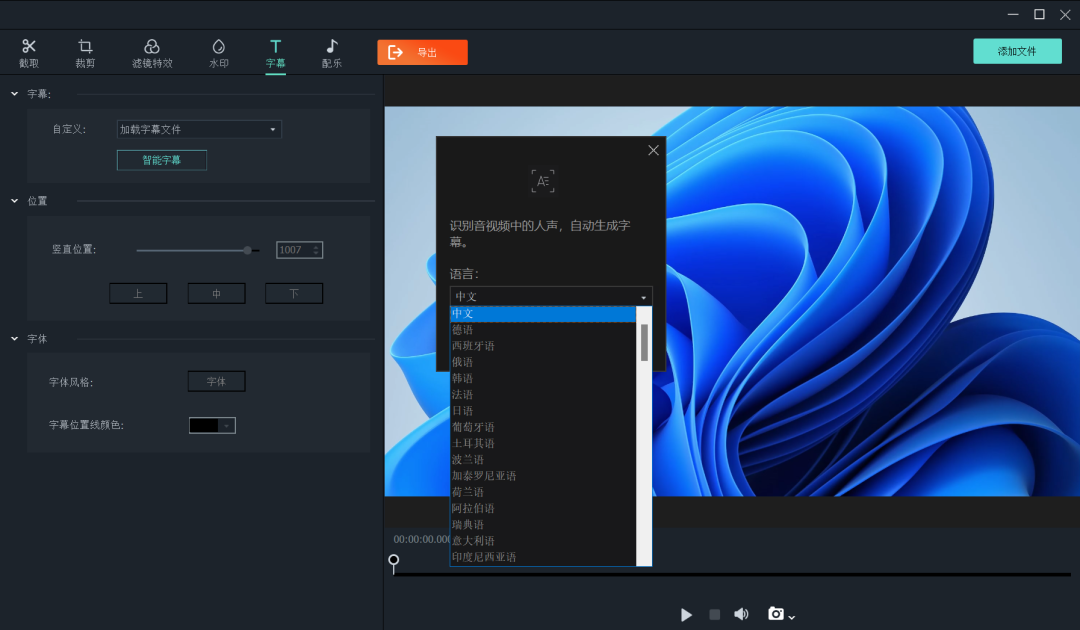Viewport: 1080px width, 630px height.
Task: Stop the video playback
Action: pos(714,614)
